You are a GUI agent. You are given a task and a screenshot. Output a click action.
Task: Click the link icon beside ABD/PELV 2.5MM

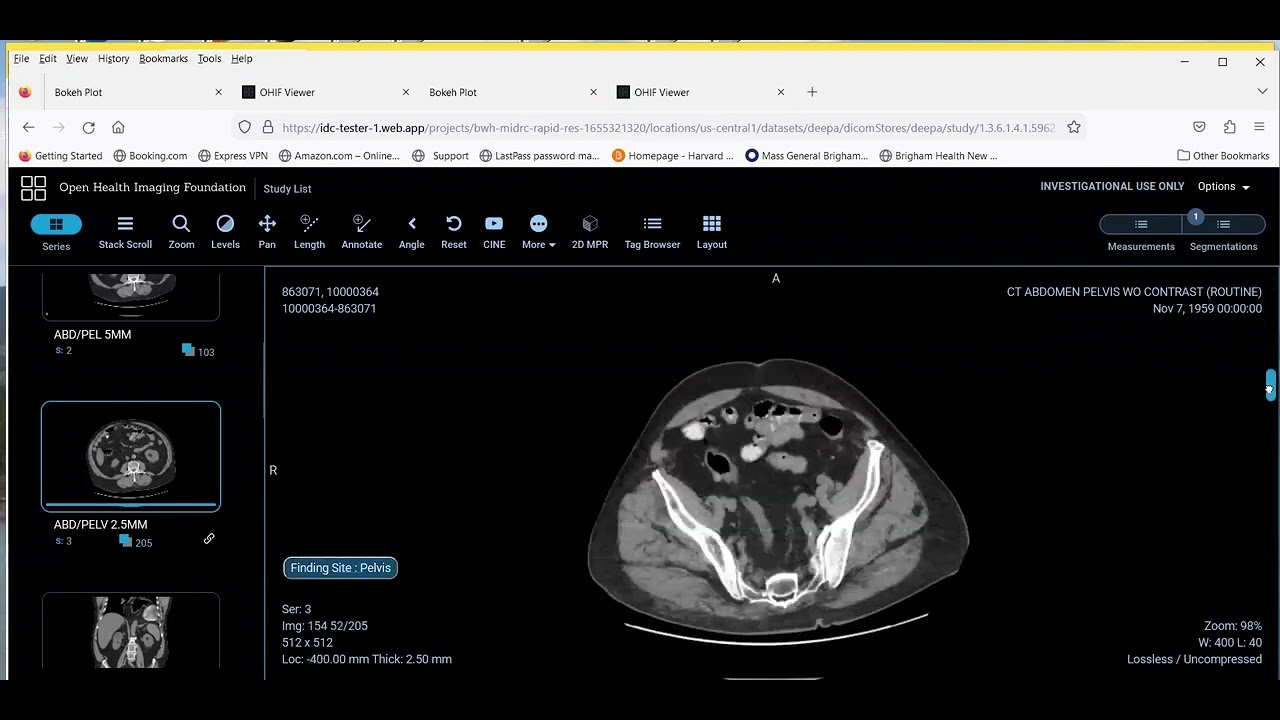point(209,538)
